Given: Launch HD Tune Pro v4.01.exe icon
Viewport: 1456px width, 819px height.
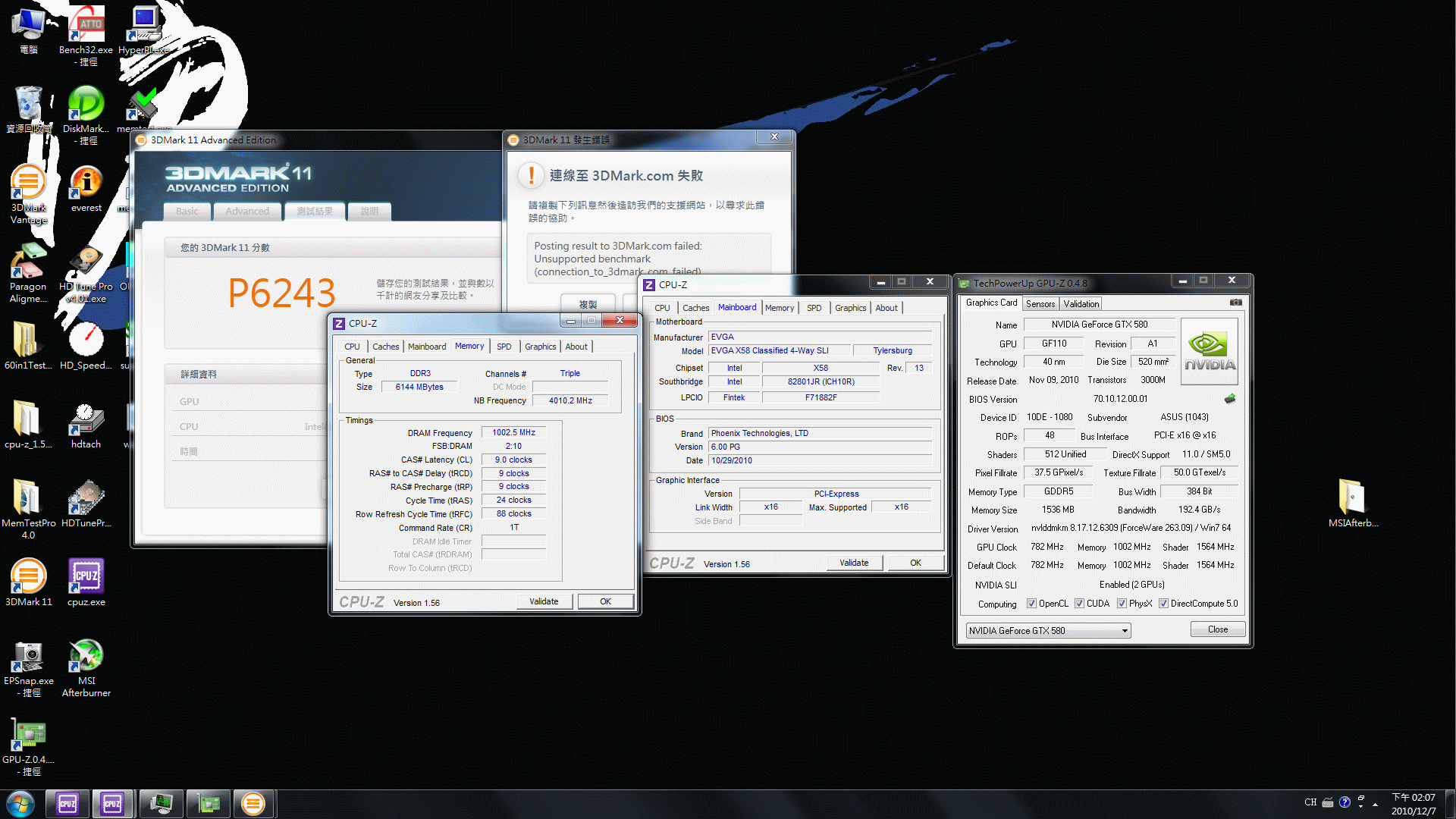Looking at the screenshot, I should tap(86, 273).
